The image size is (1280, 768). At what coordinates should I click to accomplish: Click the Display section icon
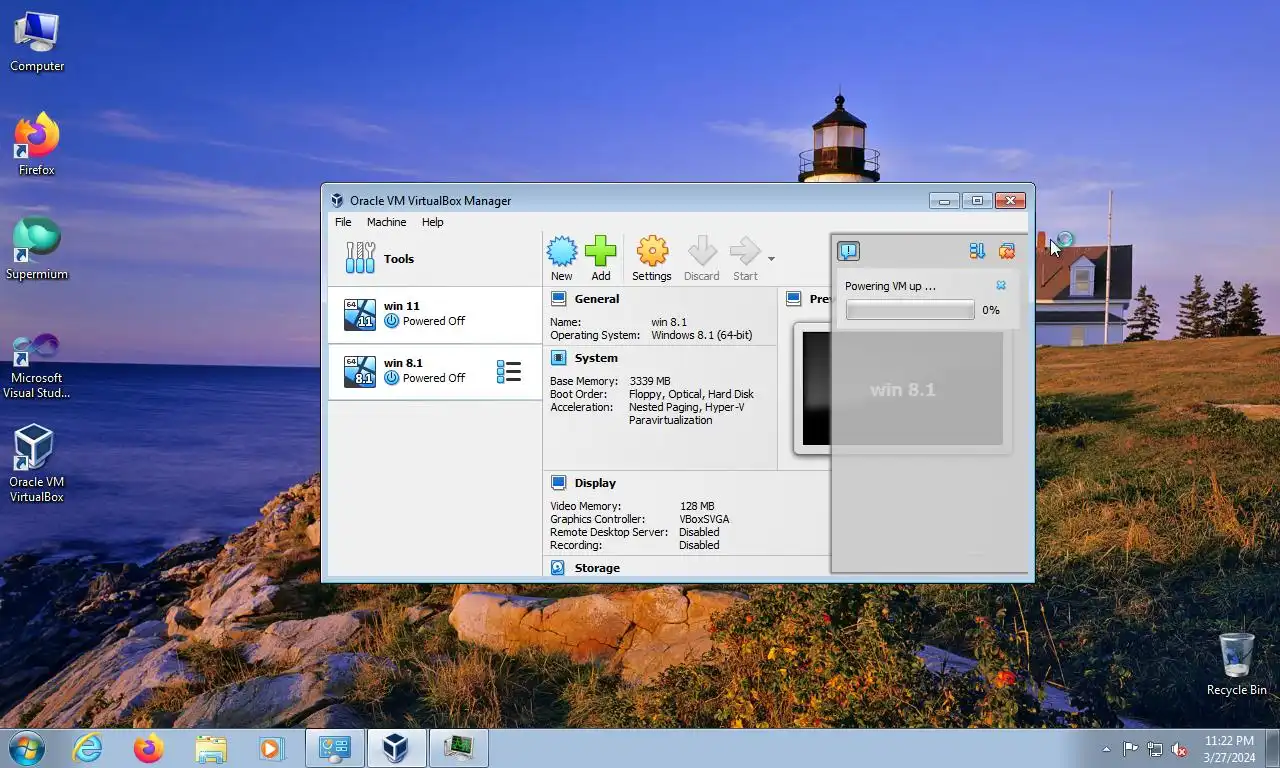558,483
